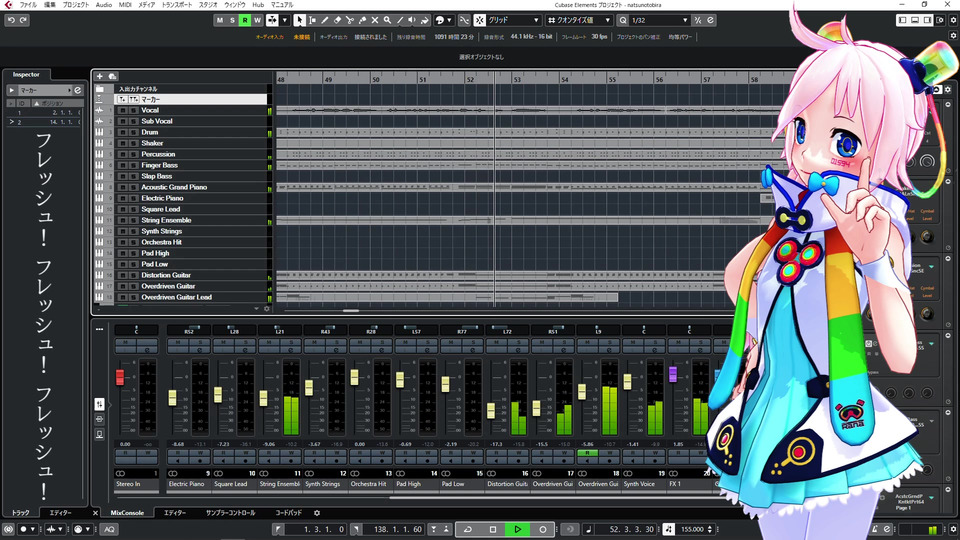The height and width of the screenshot is (540, 960).
Task: Select the Overdriven Guitar Lead track
Action: 176,298
